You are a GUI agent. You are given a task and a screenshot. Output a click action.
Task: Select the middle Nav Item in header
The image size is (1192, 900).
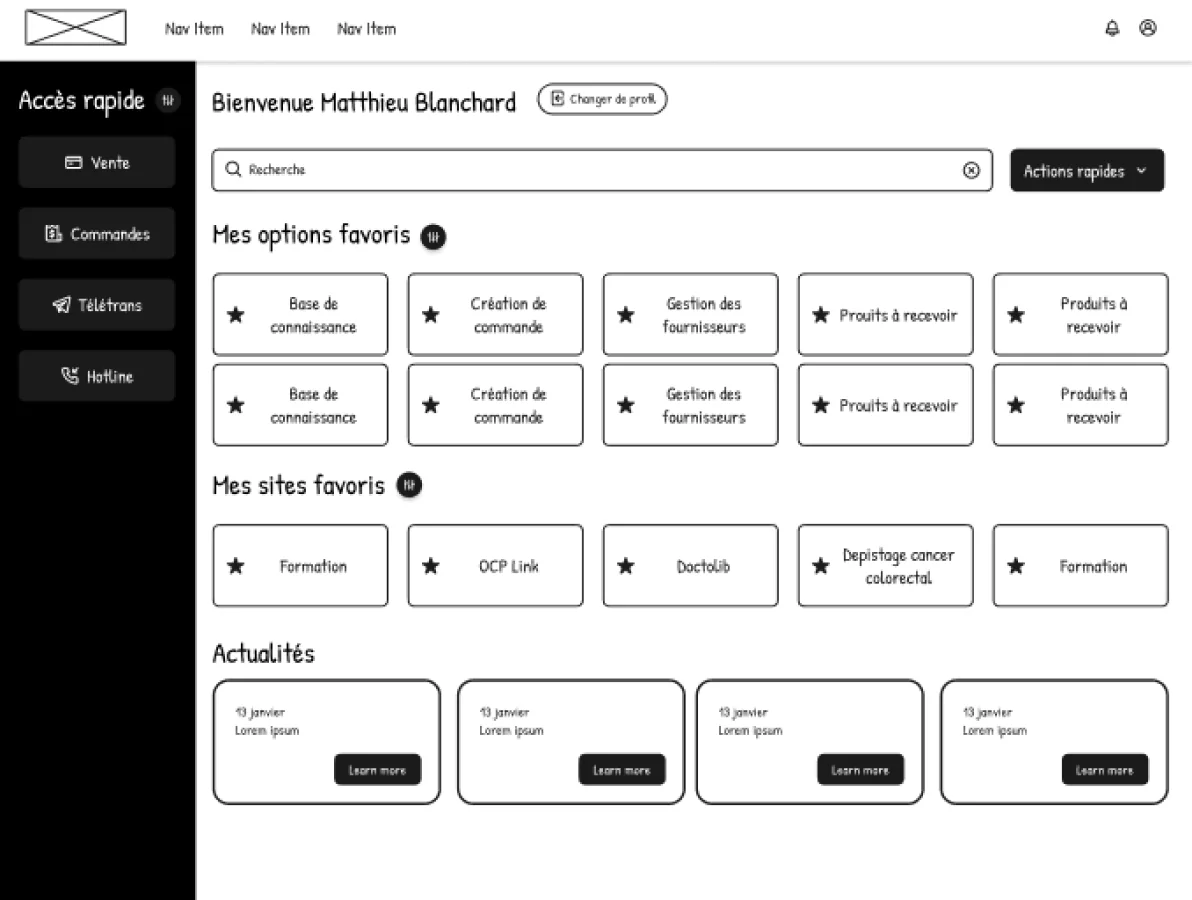point(280,29)
